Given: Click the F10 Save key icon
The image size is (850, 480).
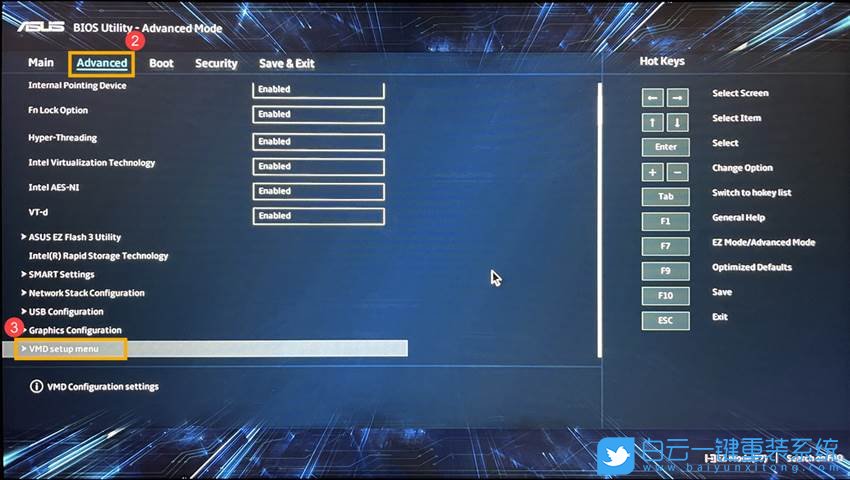Looking at the screenshot, I should point(665,296).
